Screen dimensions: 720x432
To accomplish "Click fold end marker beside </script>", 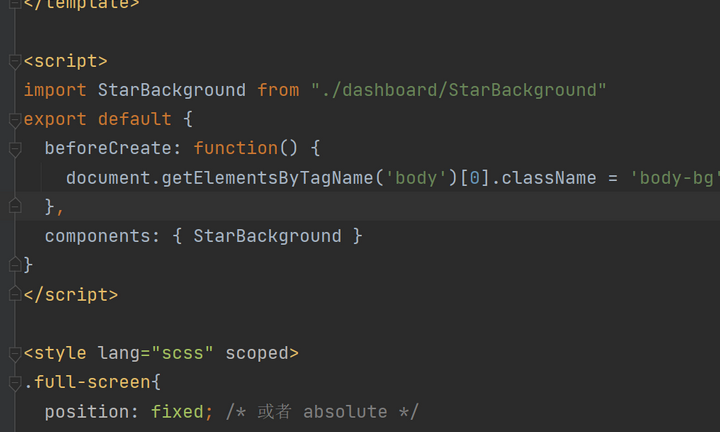I will 14,294.
